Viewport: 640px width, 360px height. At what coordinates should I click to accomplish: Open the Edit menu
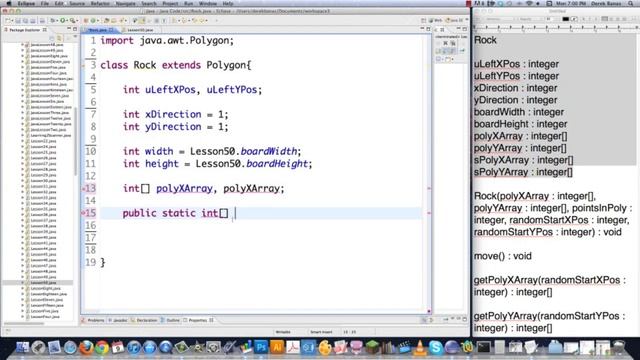tap(59, 3)
